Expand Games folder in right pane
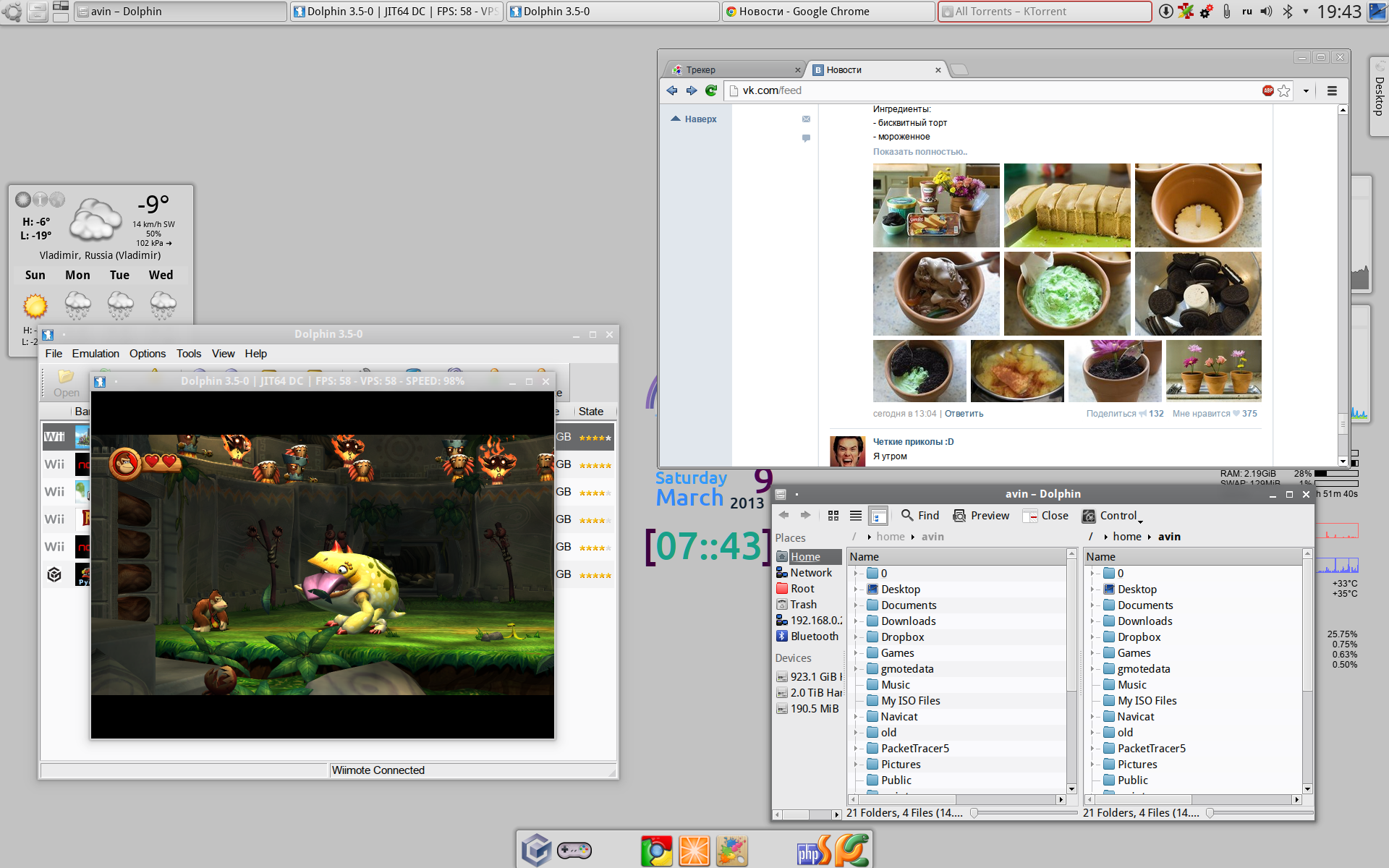The width and height of the screenshot is (1389, 868). pyautogui.click(x=1092, y=653)
